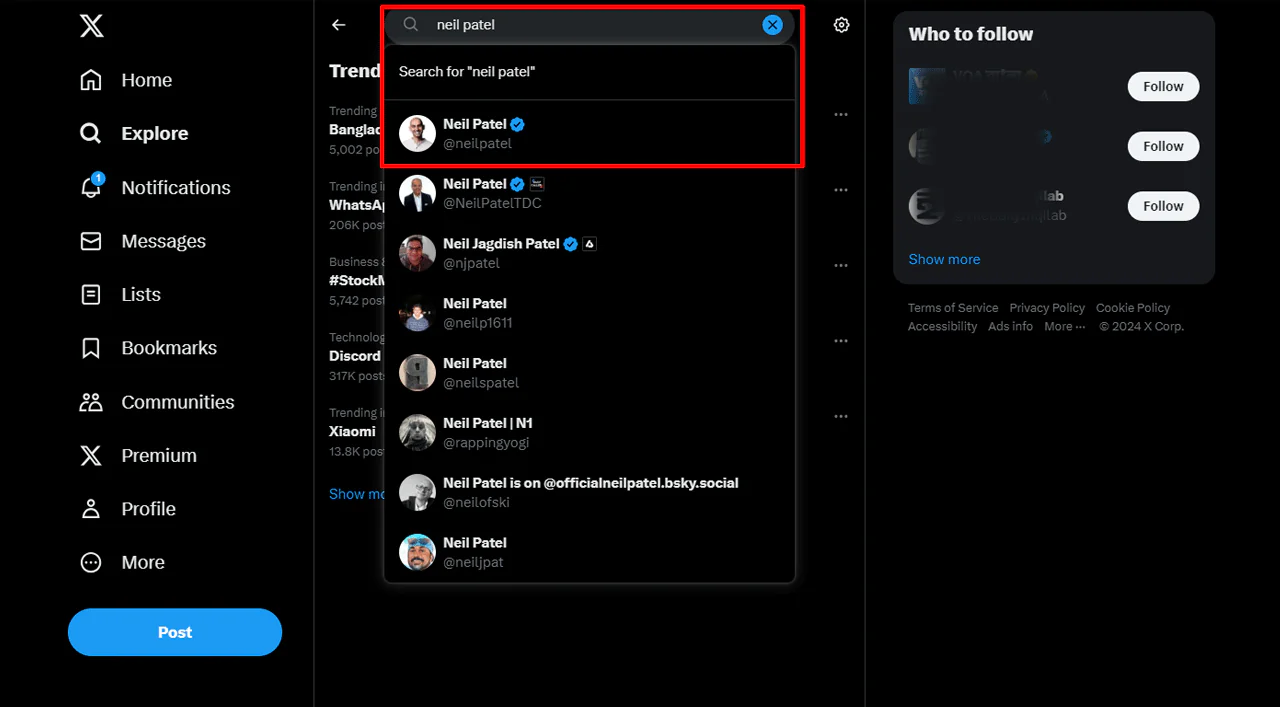This screenshot has width=1280, height=707.
Task: Open Premium from sidebar
Action: point(138,455)
